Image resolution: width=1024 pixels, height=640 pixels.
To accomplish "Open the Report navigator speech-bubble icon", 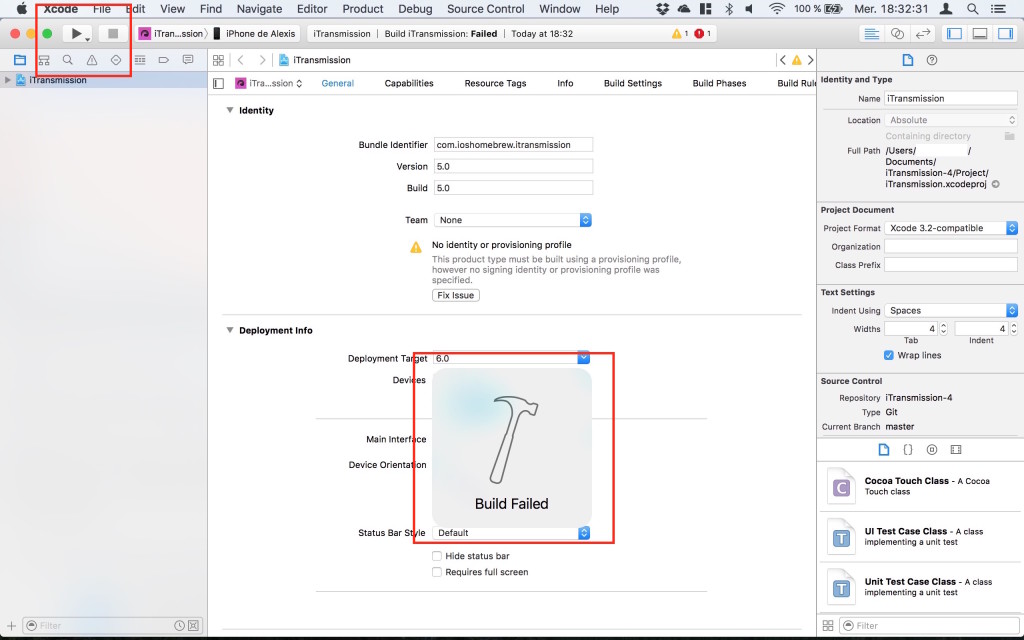I will (x=188, y=60).
